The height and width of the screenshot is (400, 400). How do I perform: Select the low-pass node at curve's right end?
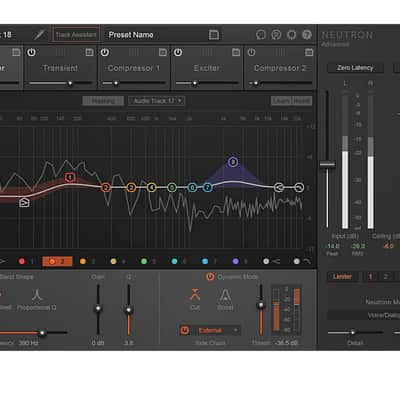(x=299, y=188)
